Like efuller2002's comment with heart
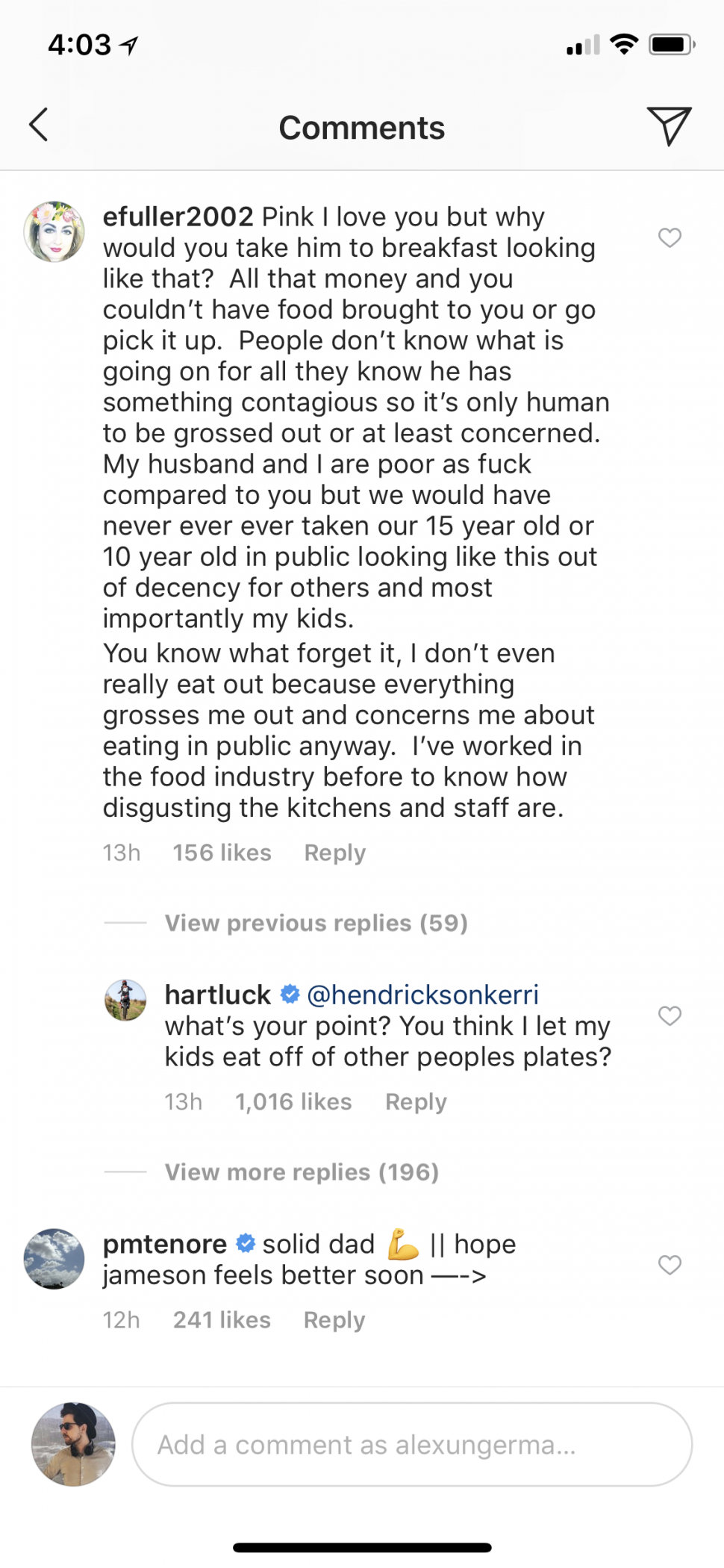The image size is (724, 1568). tap(670, 237)
